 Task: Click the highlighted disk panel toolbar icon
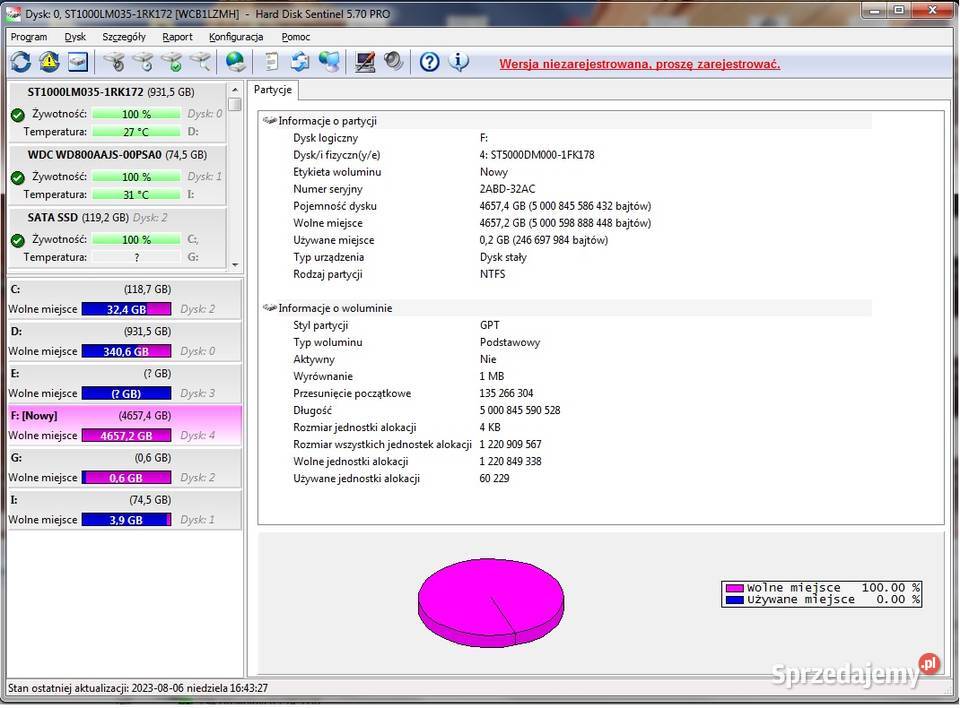(78, 62)
